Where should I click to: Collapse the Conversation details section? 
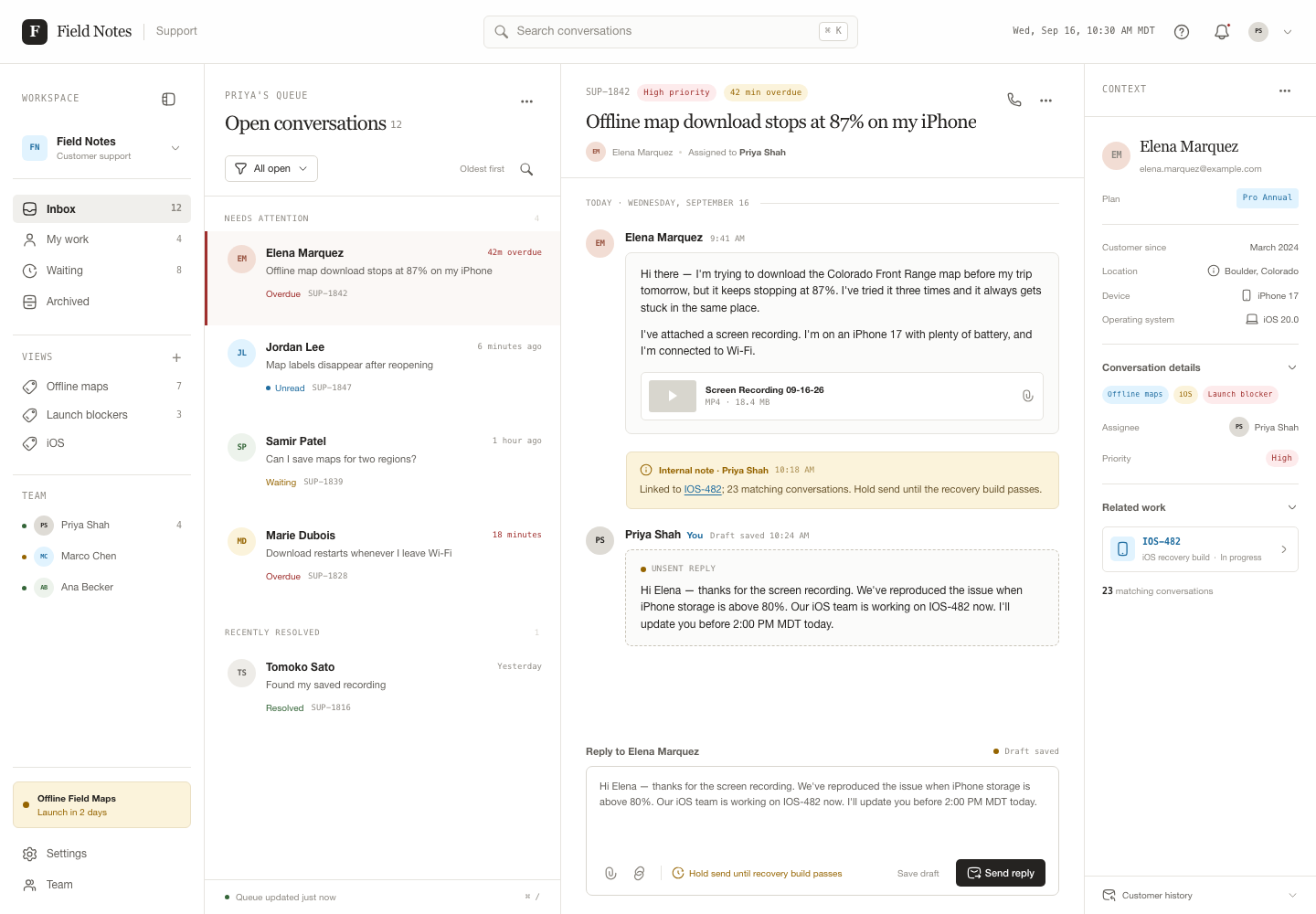tap(1292, 367)
